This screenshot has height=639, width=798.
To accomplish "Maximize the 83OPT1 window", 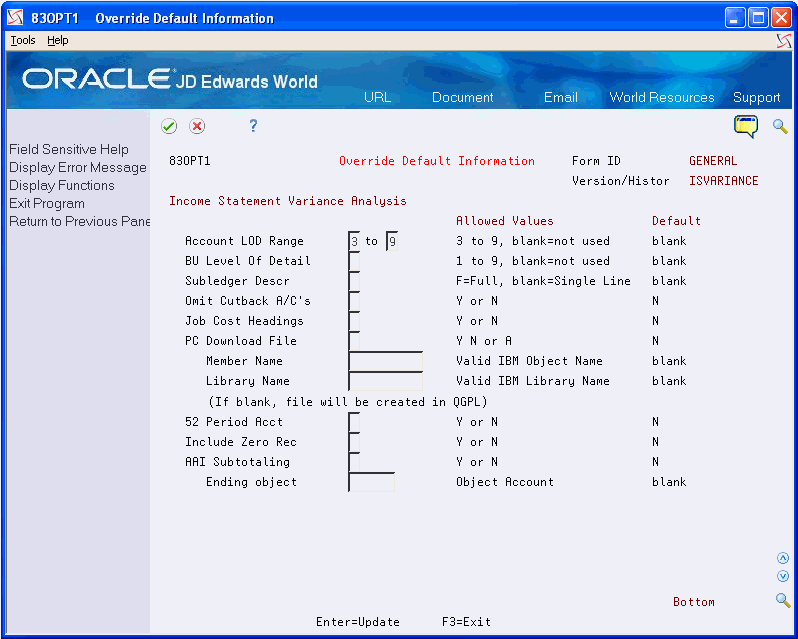I will point(758,18).
